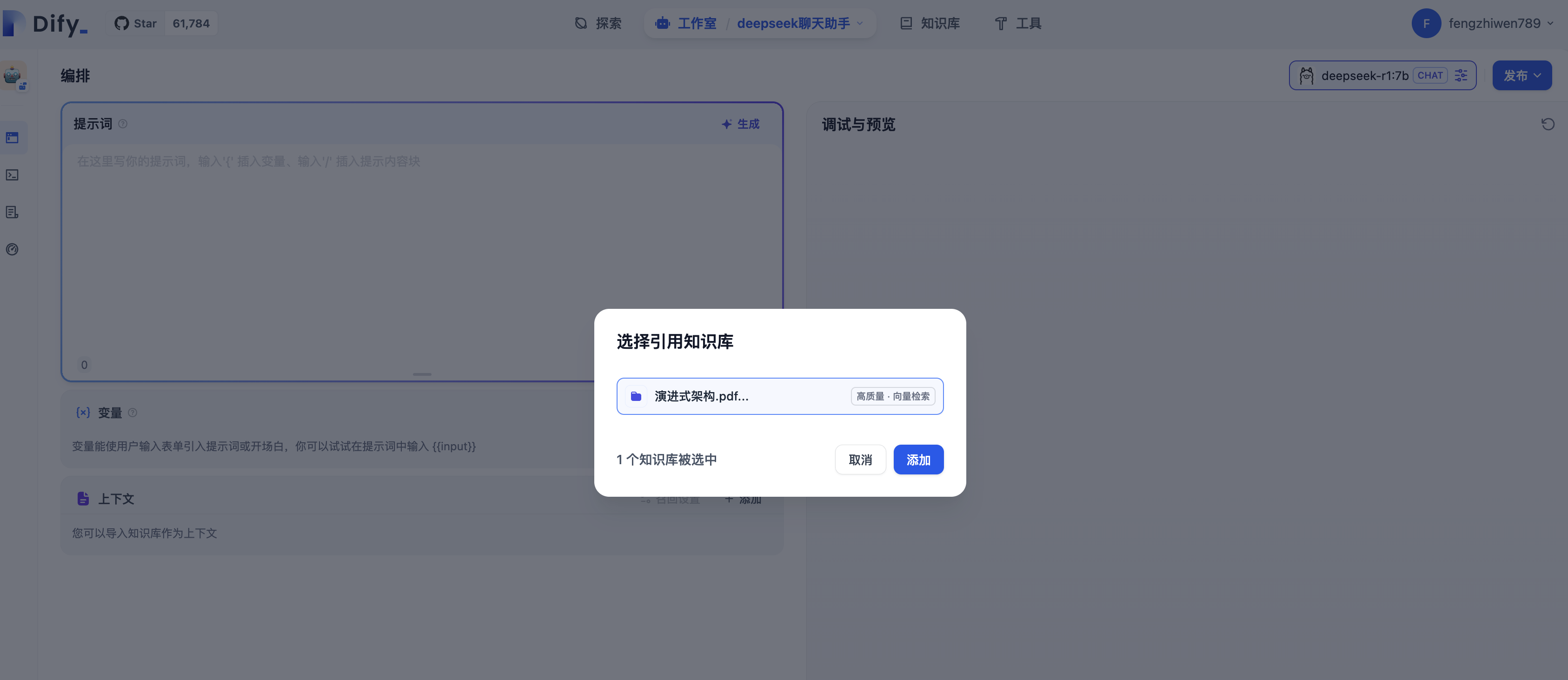Click the restart debug conversation icon
This screenshot has width=1568, height=680.
coord(1547,124)
